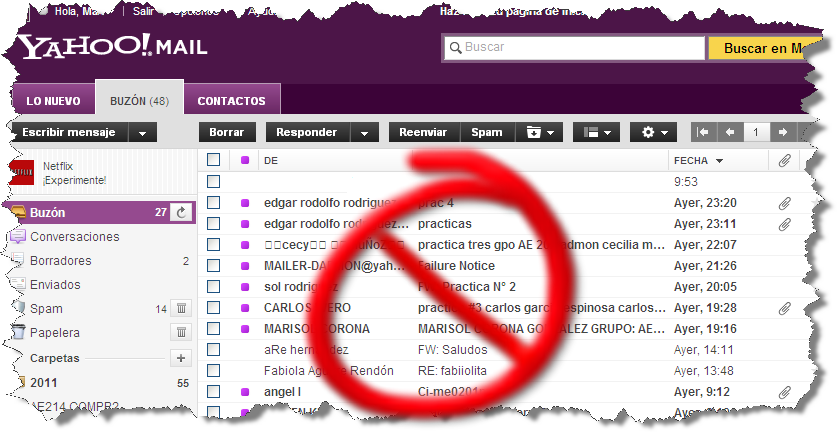Image resolution: width=837 pixels, height=432 pixels.
Task: Click the Escribir mensaje button
Action: pyautogui.click(x=69, y=132)
